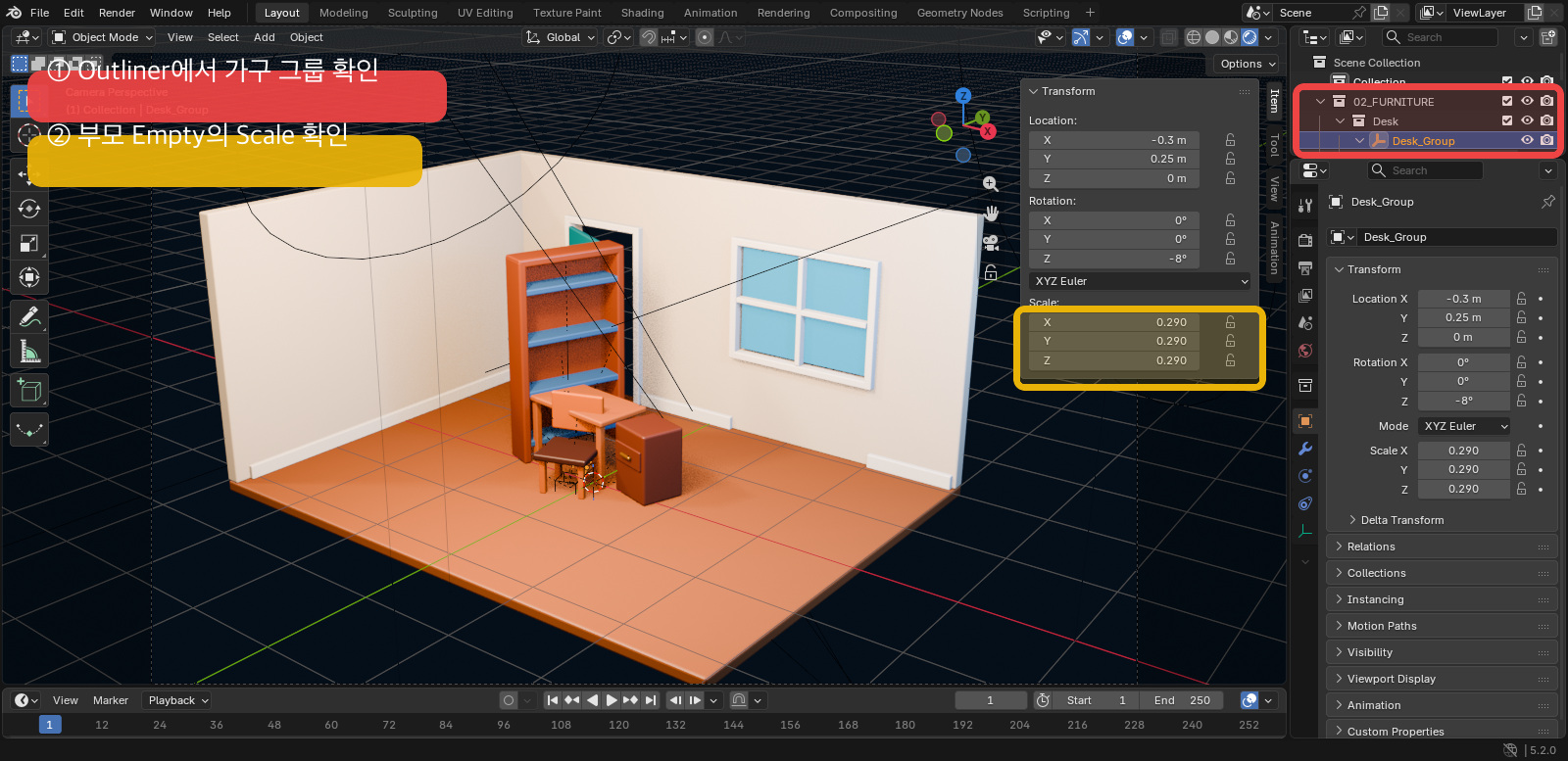Open the Object Mode dropdown
The image size is (1568, 761).
coord(104,37)
